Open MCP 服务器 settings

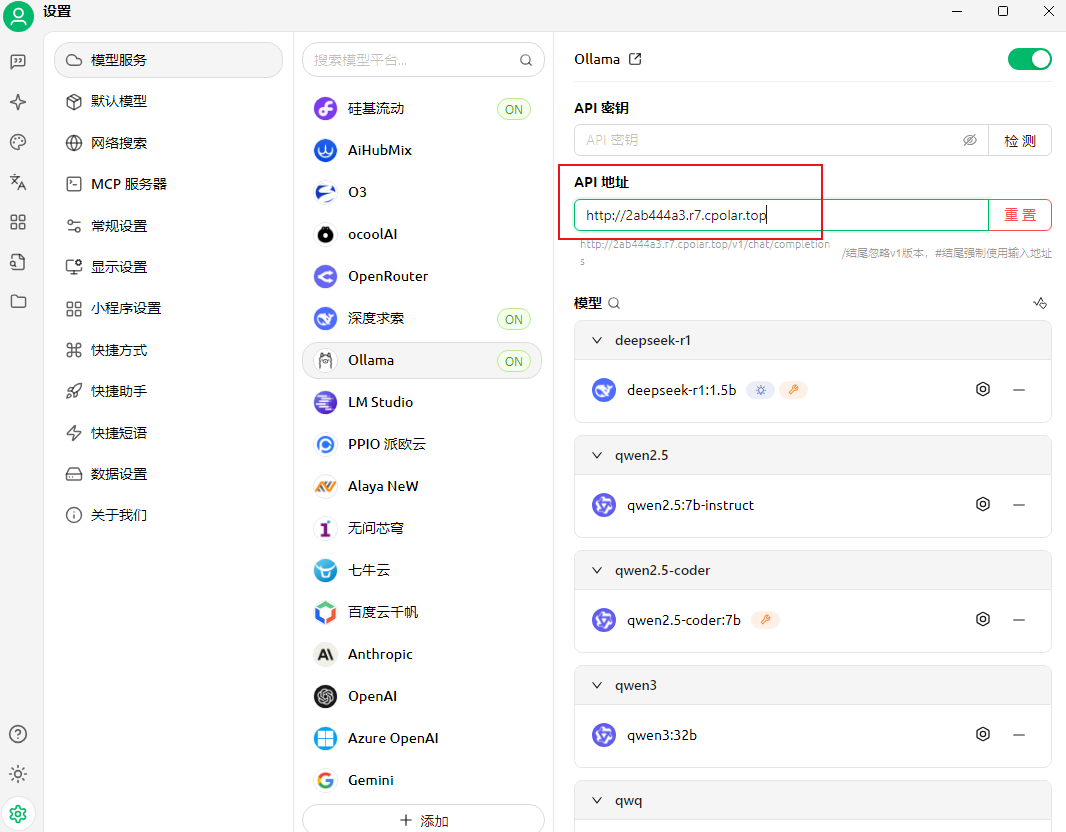click(169, 184)
